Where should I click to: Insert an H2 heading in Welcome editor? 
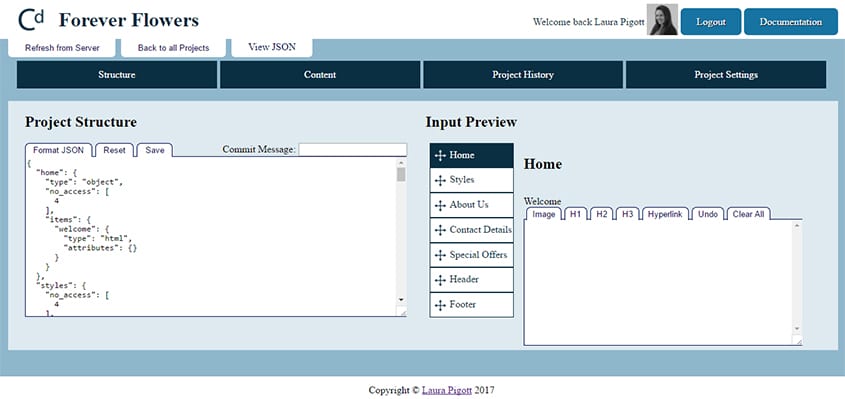click(x=601, y=214)
